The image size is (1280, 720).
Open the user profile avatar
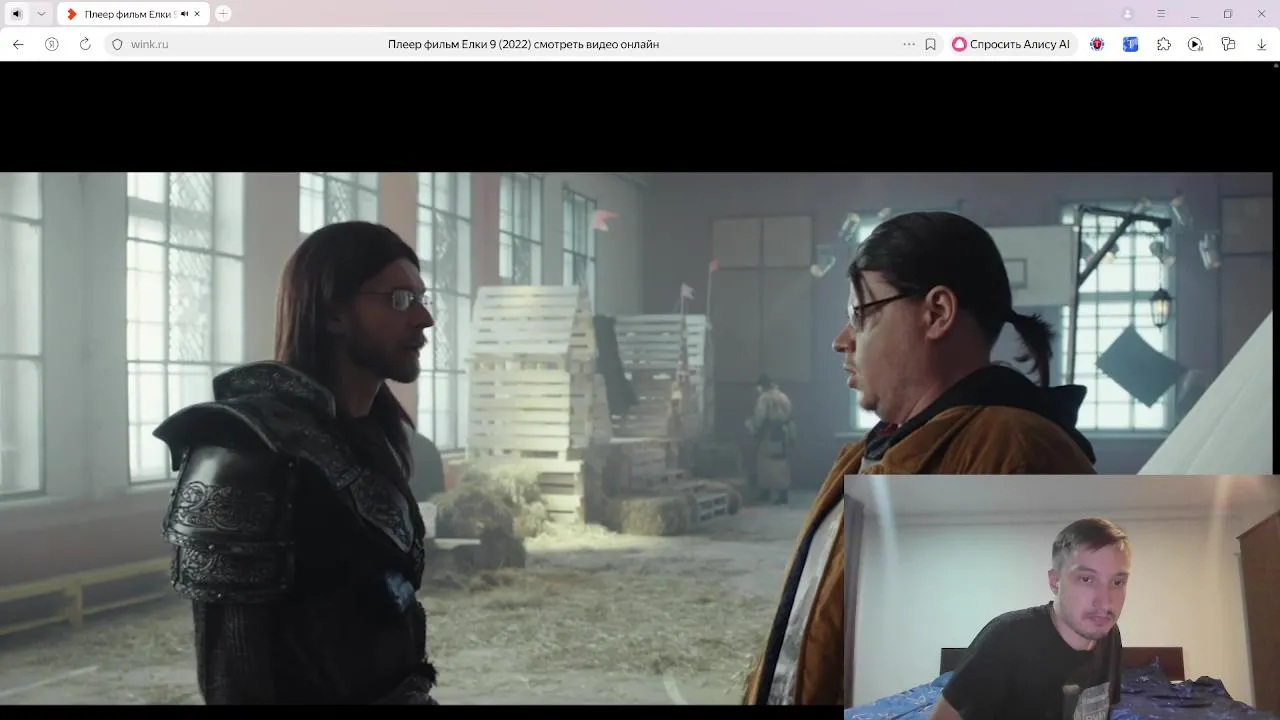1128,14
